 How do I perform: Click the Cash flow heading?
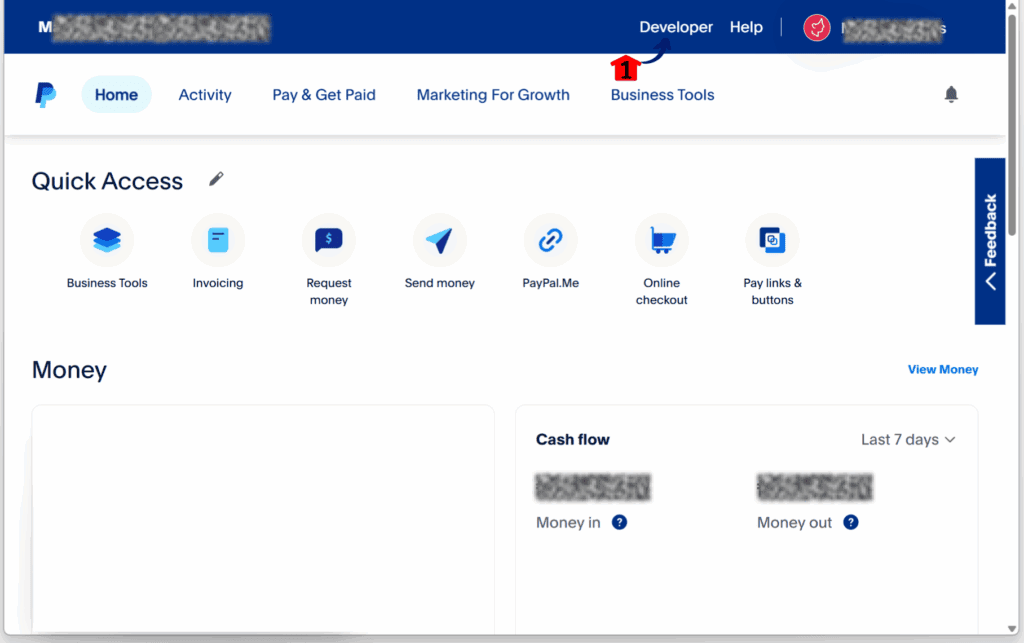click(x=573, y=439)
